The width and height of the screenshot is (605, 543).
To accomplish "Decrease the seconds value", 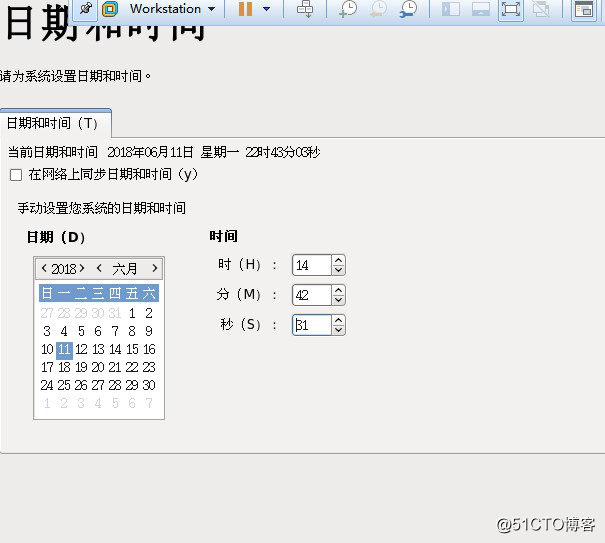I will coord(338,330).
